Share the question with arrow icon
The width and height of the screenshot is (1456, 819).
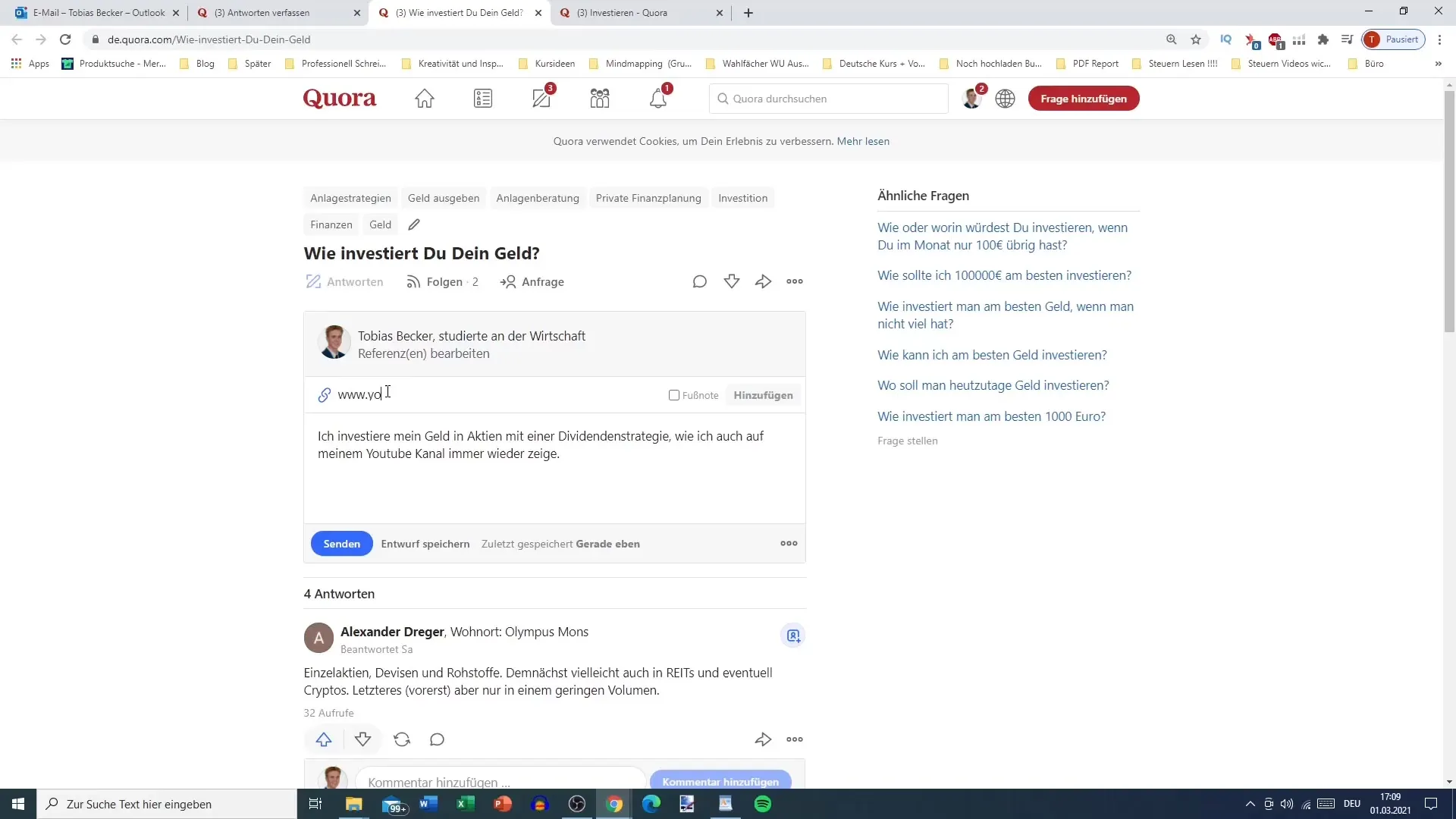764,281
